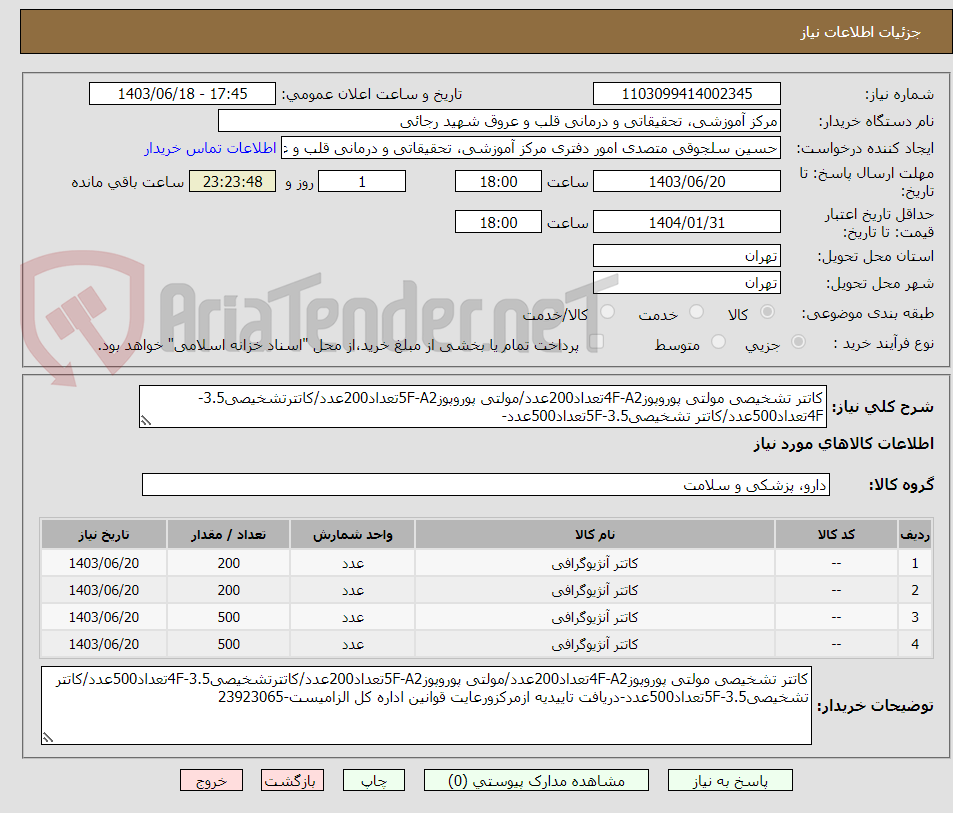Image resolution: width=953 pixels, height=813 pixels.
Task: Click row number 3 in ردیف column
Action: pos(915,617)
